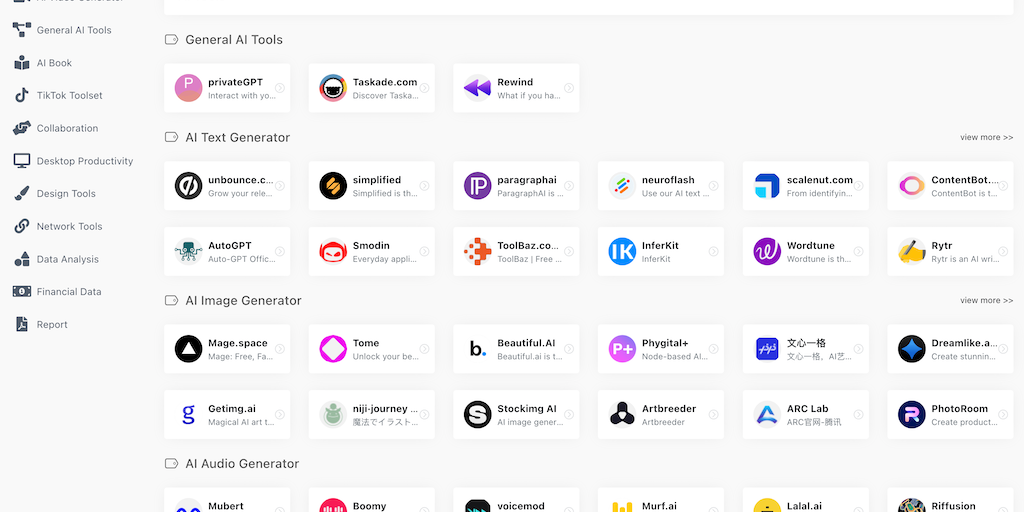This screenshot has width=1024, height=512.
Task: Click the Stockimg AI logo icon
Action: [x=477, y=415]
